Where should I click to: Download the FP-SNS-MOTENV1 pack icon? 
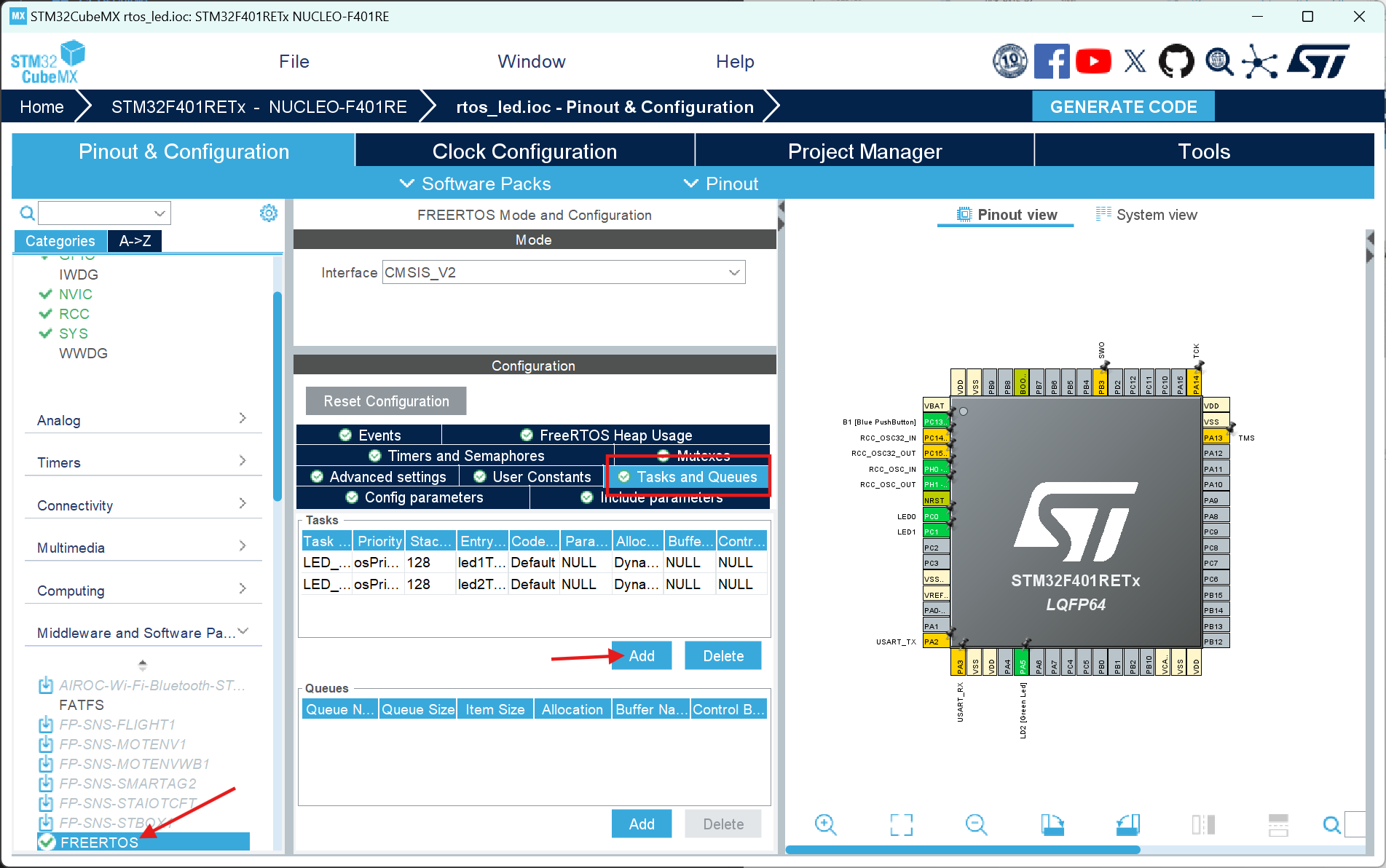(x=46, y=744)
